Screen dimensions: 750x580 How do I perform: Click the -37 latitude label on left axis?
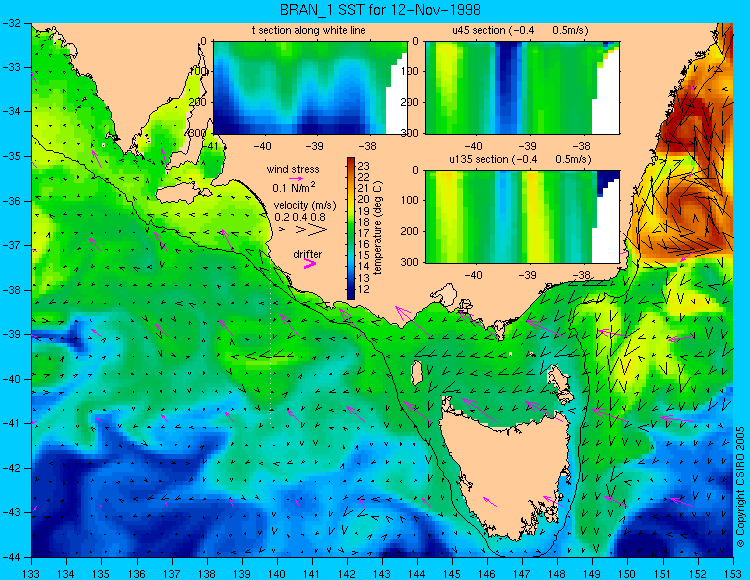(12, 245)
